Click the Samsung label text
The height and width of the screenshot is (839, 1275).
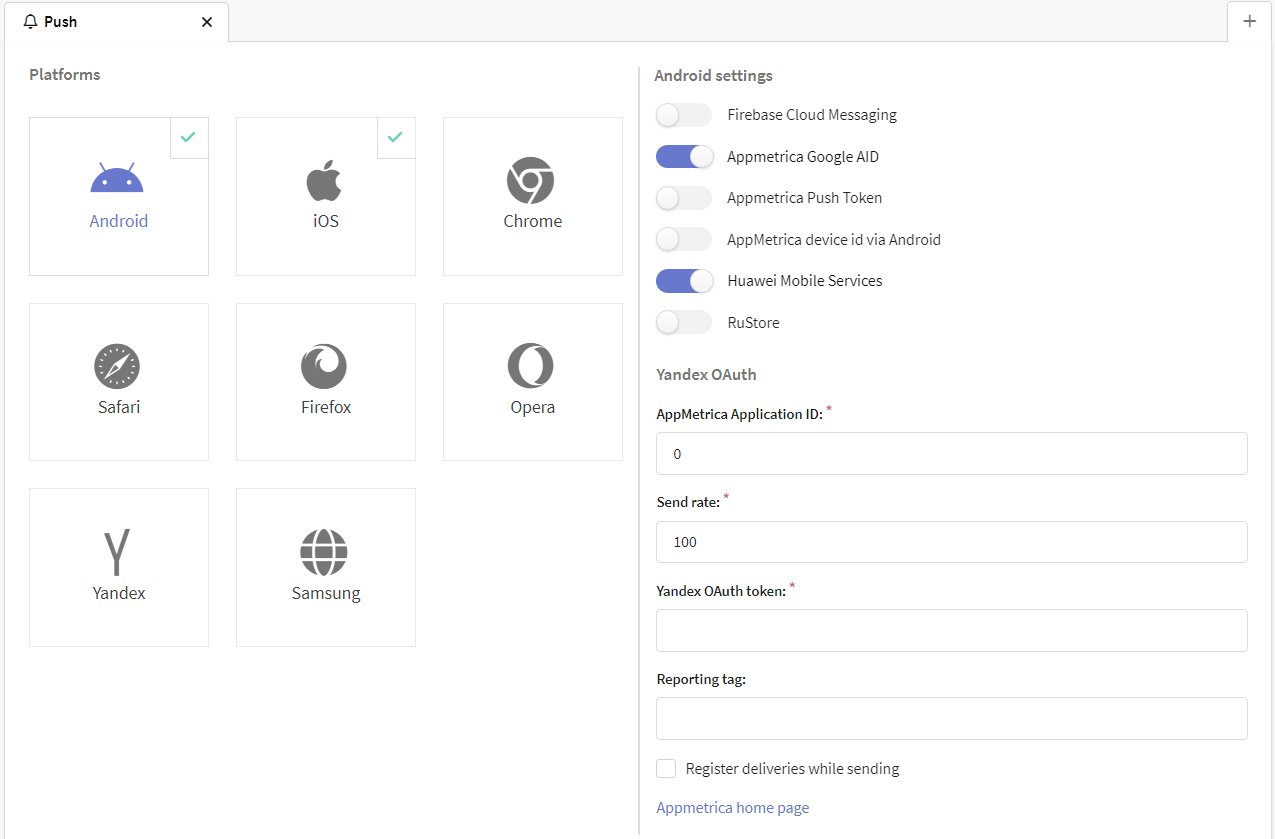[326, 593]
